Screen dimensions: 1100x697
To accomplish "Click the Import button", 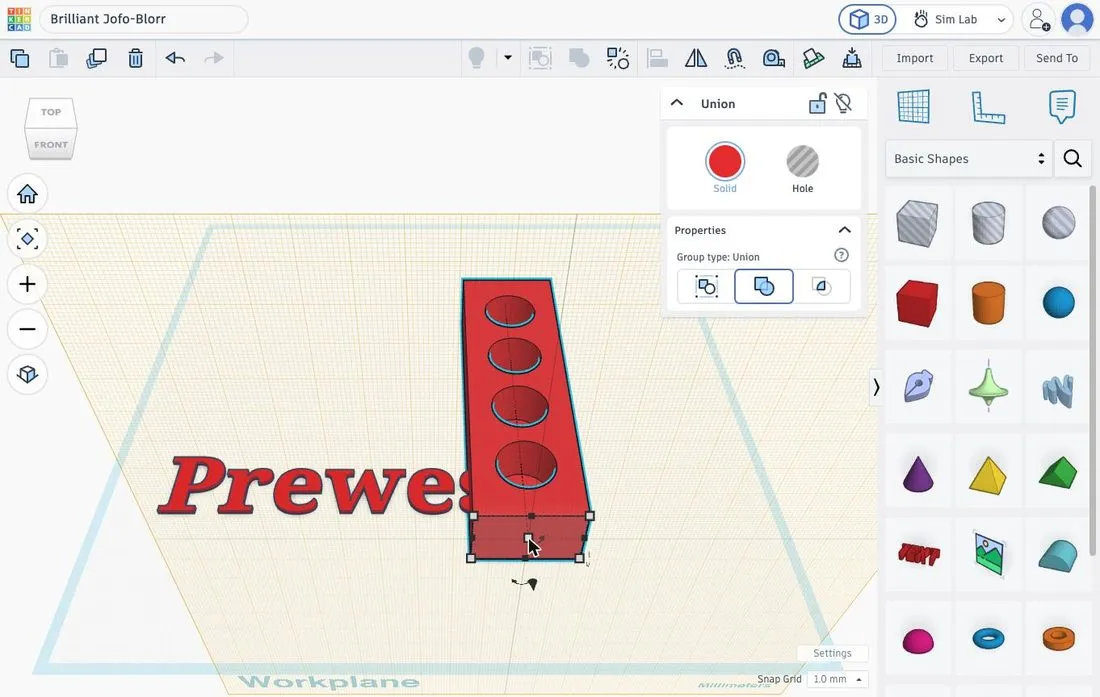I will [x=914, y=58].
